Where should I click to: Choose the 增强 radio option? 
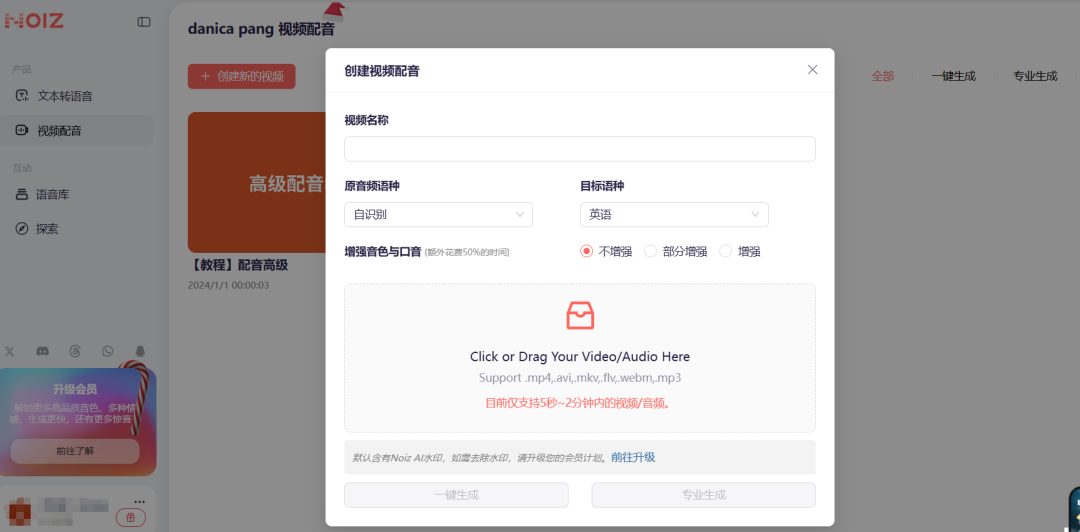point(726,251)
